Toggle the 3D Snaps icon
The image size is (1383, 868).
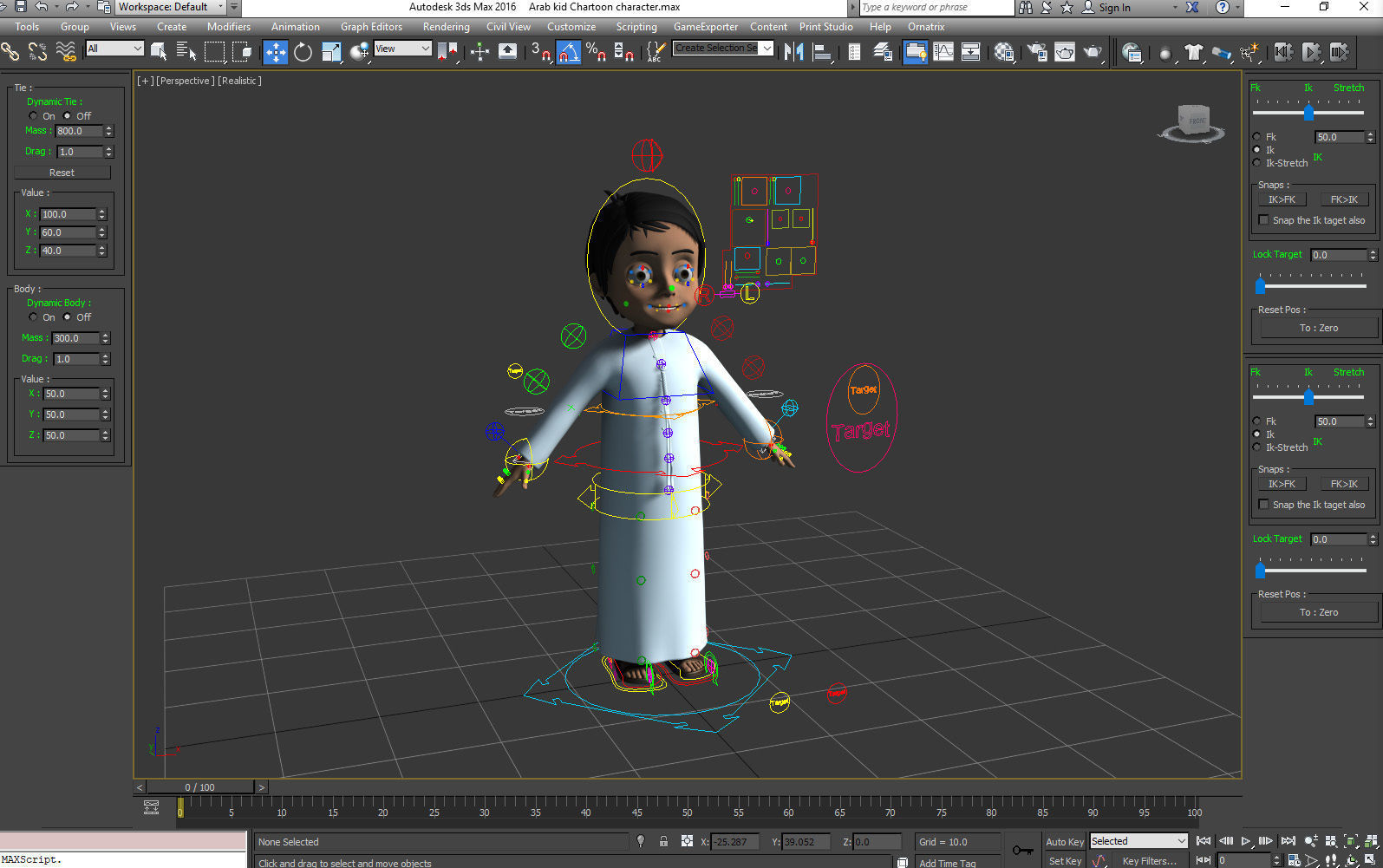point(541,52)
